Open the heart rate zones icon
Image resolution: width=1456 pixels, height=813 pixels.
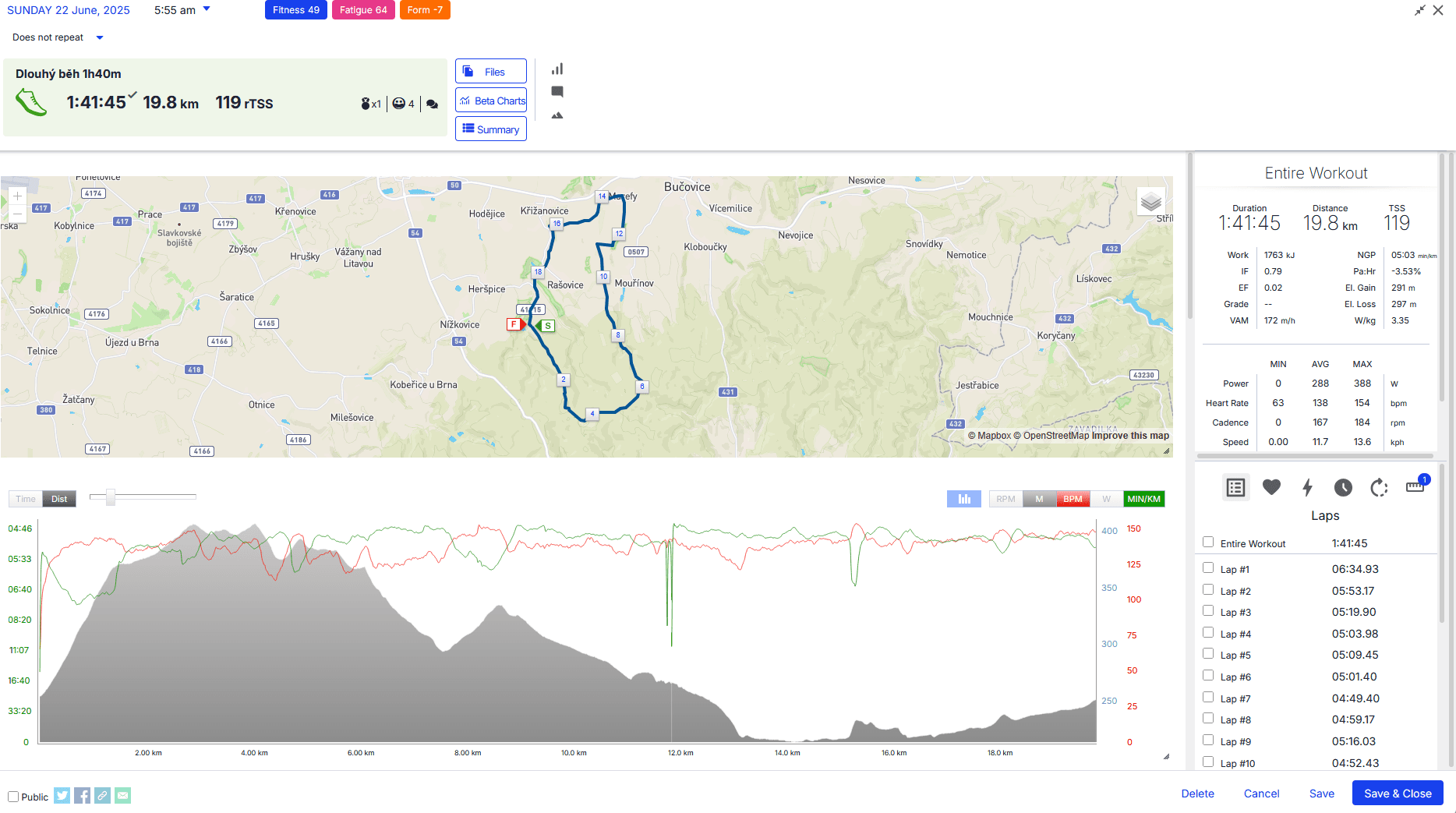pos(1271,487)
